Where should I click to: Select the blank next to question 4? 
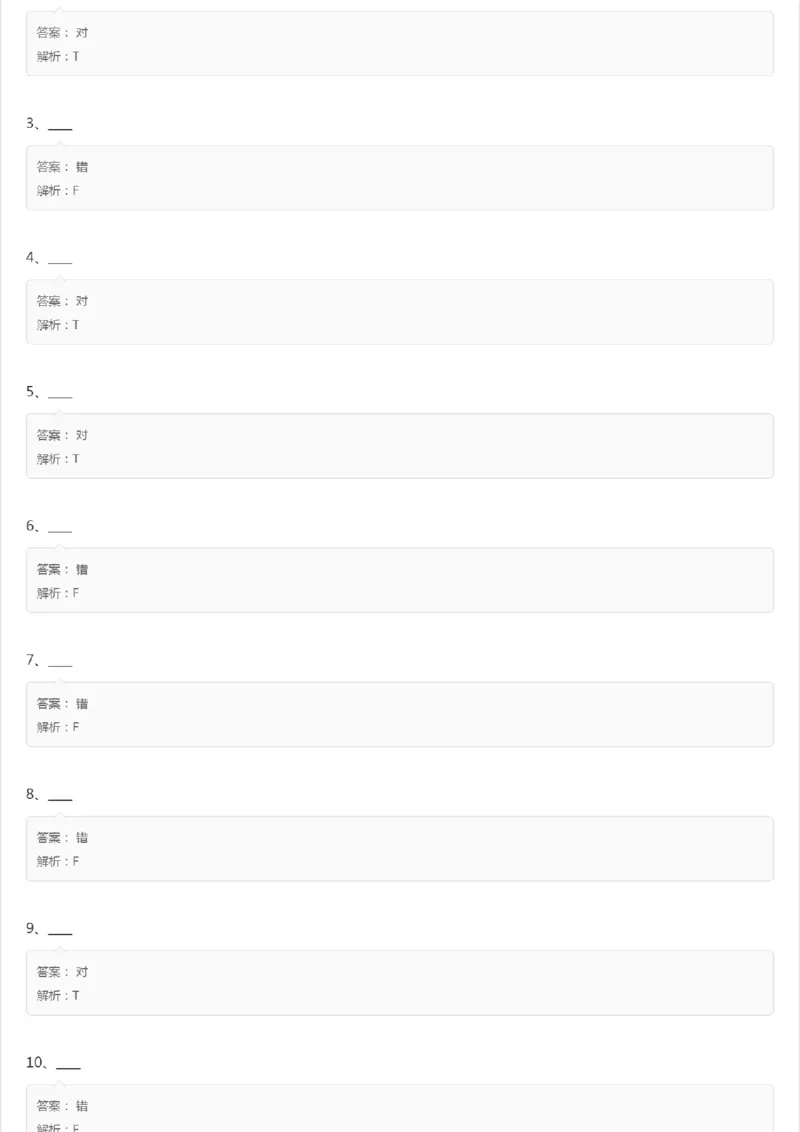(x=60, y=260)
